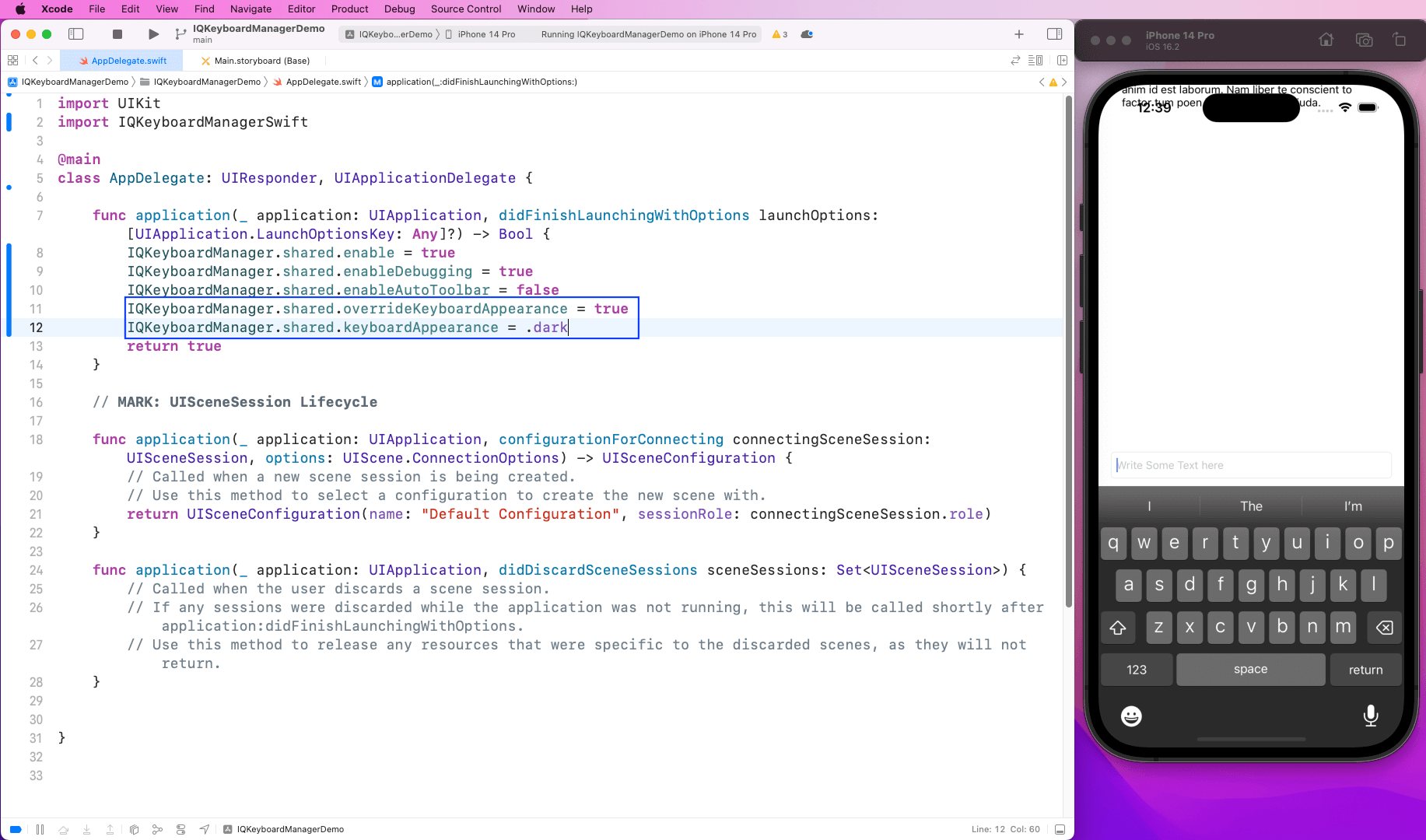
Task: Tap the 123 key on simulator keyboard
Action: 1136,670
